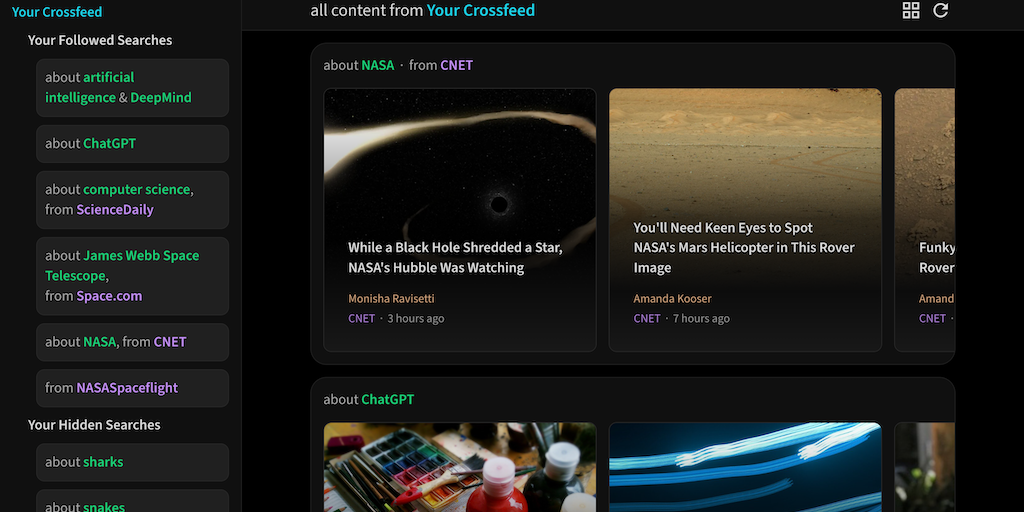The width and height of the screenshot is (1024, 512).
Task: Open Your Crossfeed sidebar heading
Action: (57, 11)
